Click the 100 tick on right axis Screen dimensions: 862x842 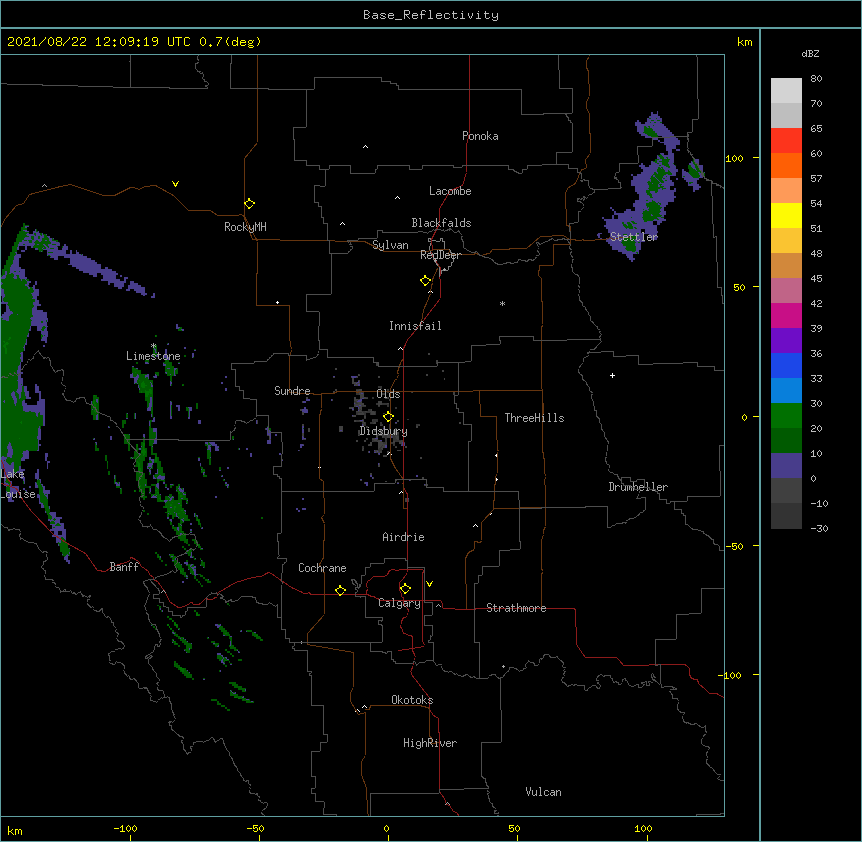(734, 158)
